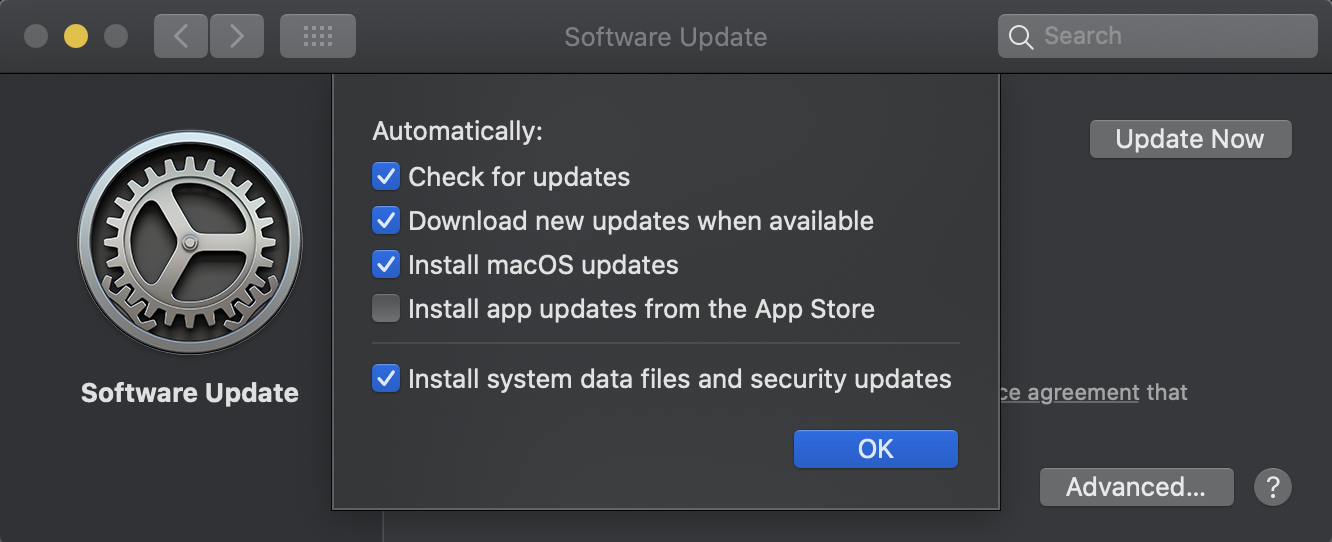Viewport: 1332px width, 542px height.
Task: Click the gray close window button
Action: click(x=36, y=36)
